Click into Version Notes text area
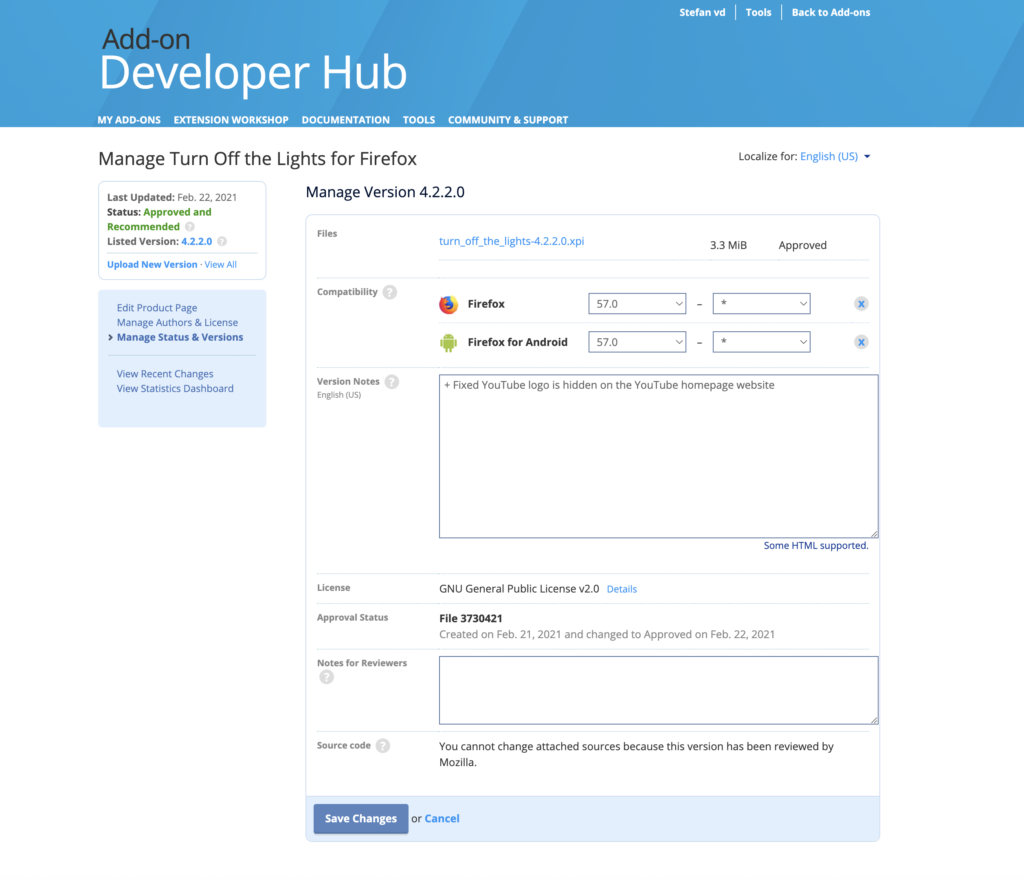This screenshot has width=1024, height=881. (x=658, y=457)
